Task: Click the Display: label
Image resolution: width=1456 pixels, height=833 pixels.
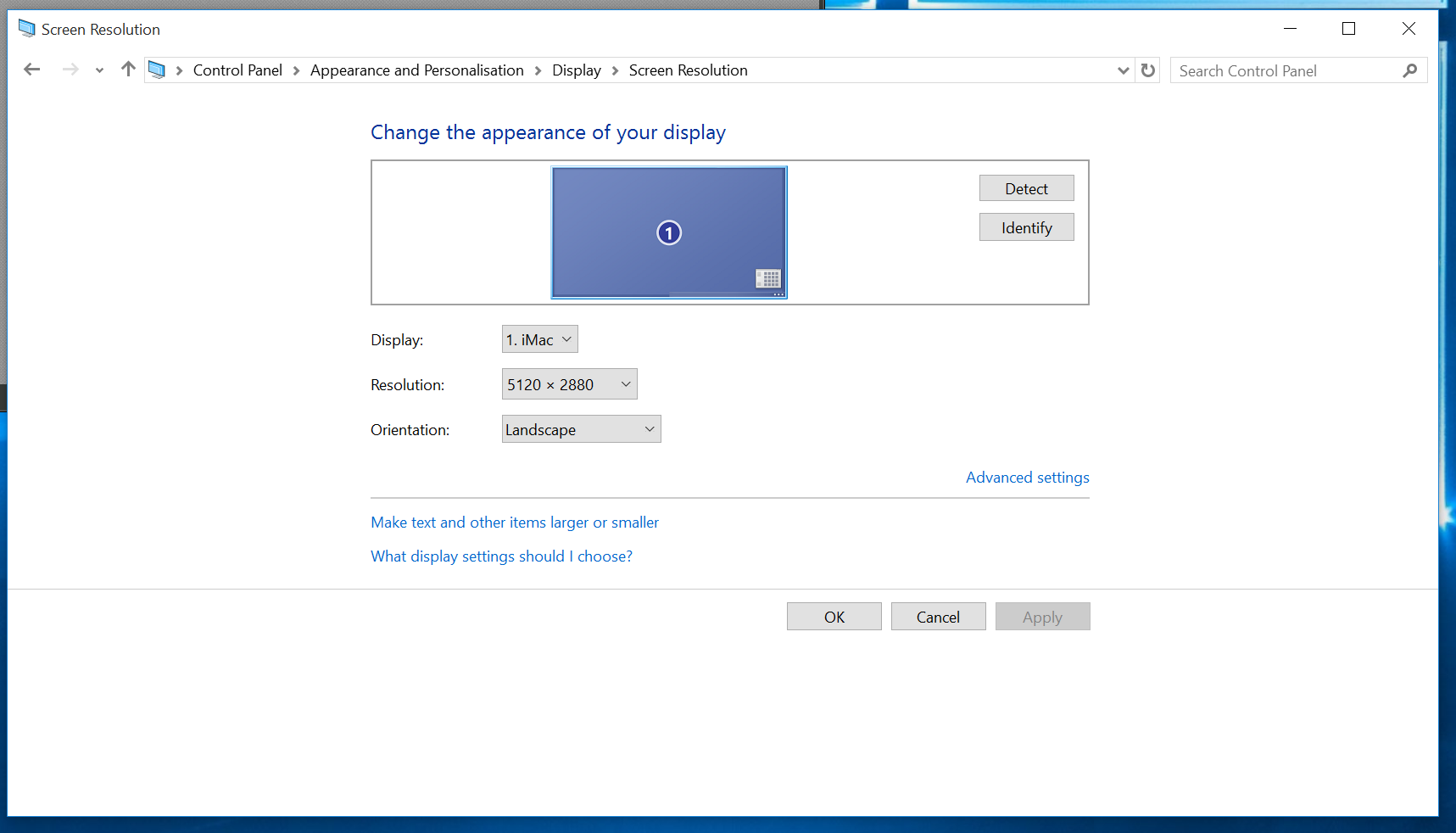Action: (x=397, y=340)
